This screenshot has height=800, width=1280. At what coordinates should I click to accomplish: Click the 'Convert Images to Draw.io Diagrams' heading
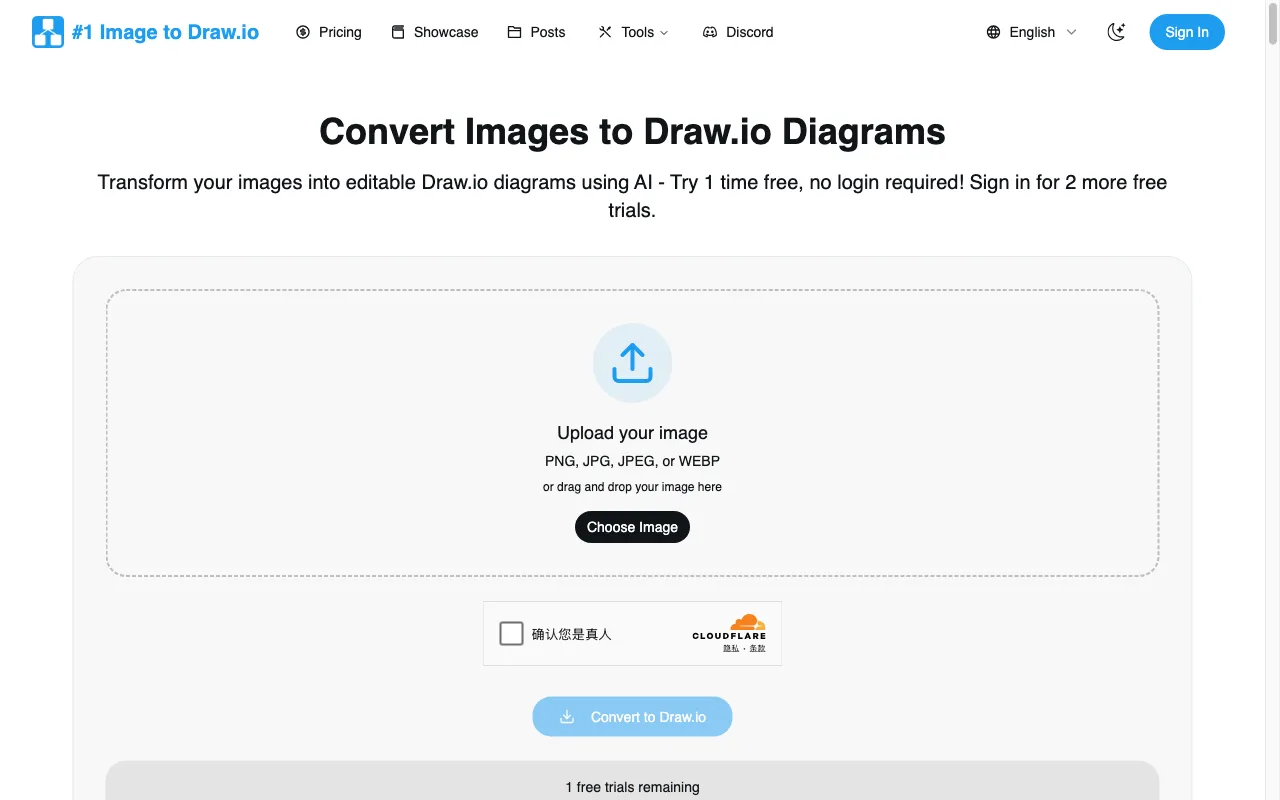632,132
